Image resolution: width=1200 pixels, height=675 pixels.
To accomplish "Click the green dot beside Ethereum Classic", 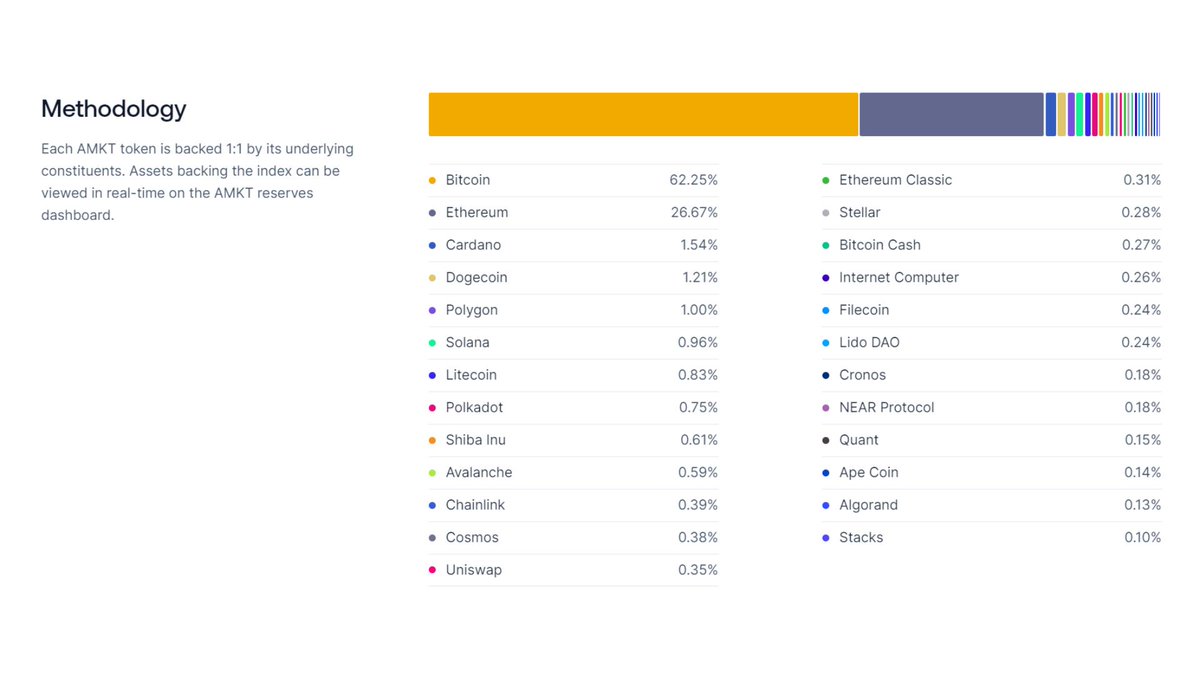I will coord(825,180).
